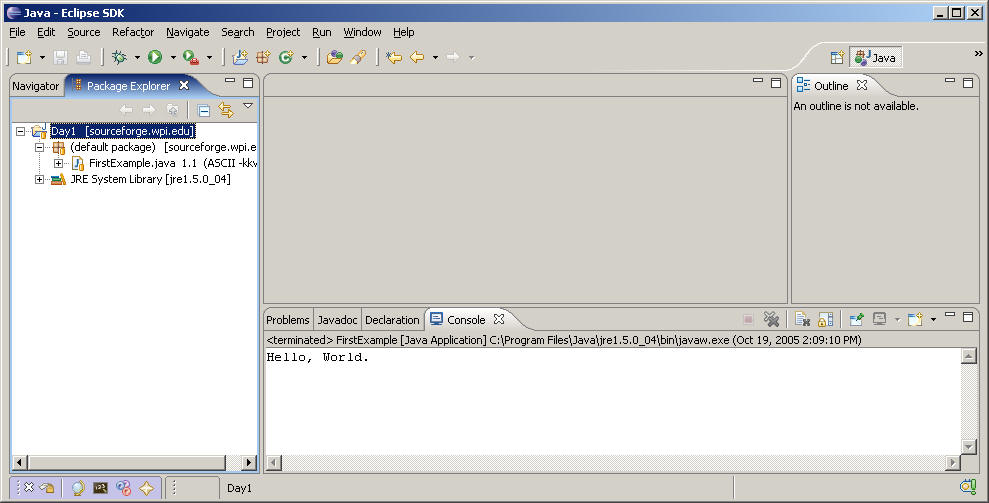The width and height of the screenshot is (989, 503).
Task: Click the Print toolbar icon
Action: pos(83,57)
